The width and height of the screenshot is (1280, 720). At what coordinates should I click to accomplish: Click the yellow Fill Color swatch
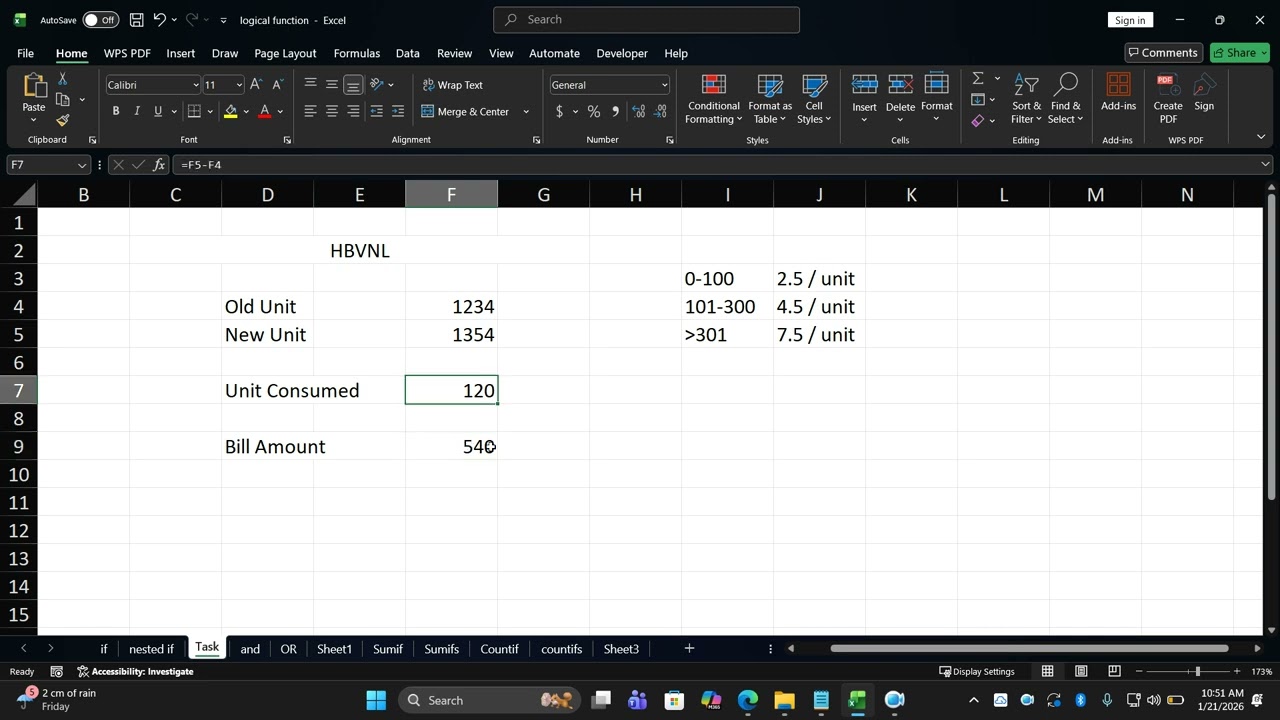[x=231, y=112]
